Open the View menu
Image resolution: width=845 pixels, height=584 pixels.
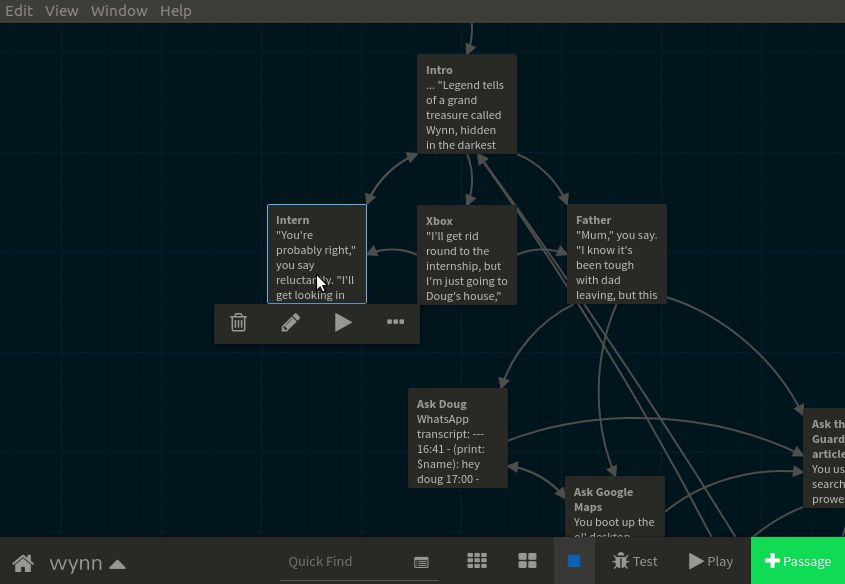click(x=61, y=11)
